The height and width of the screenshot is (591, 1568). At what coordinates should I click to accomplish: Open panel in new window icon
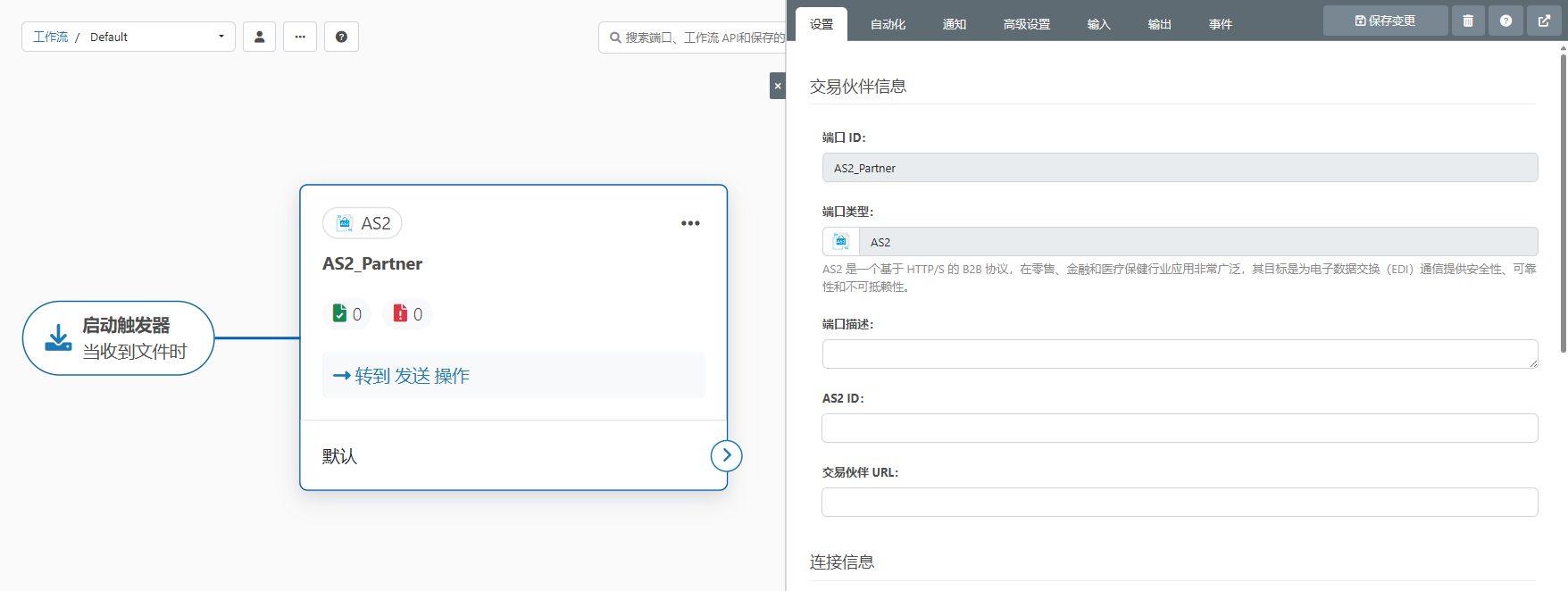[1545, 21]
